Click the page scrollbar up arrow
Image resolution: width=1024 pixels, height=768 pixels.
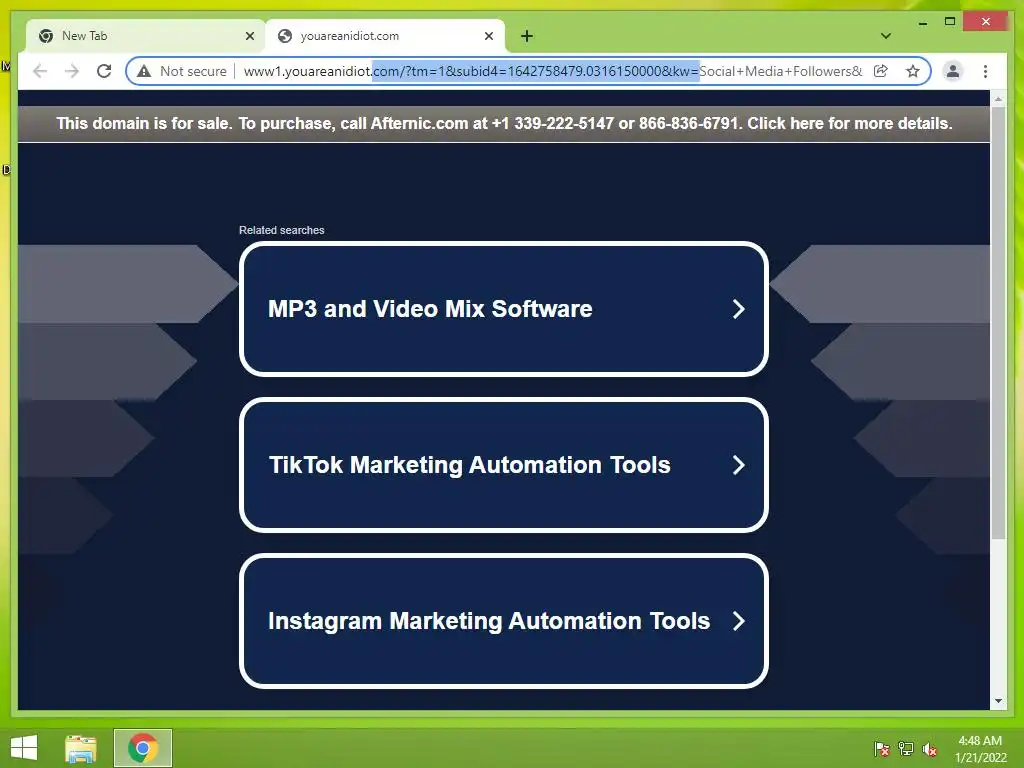coord(998,99)
